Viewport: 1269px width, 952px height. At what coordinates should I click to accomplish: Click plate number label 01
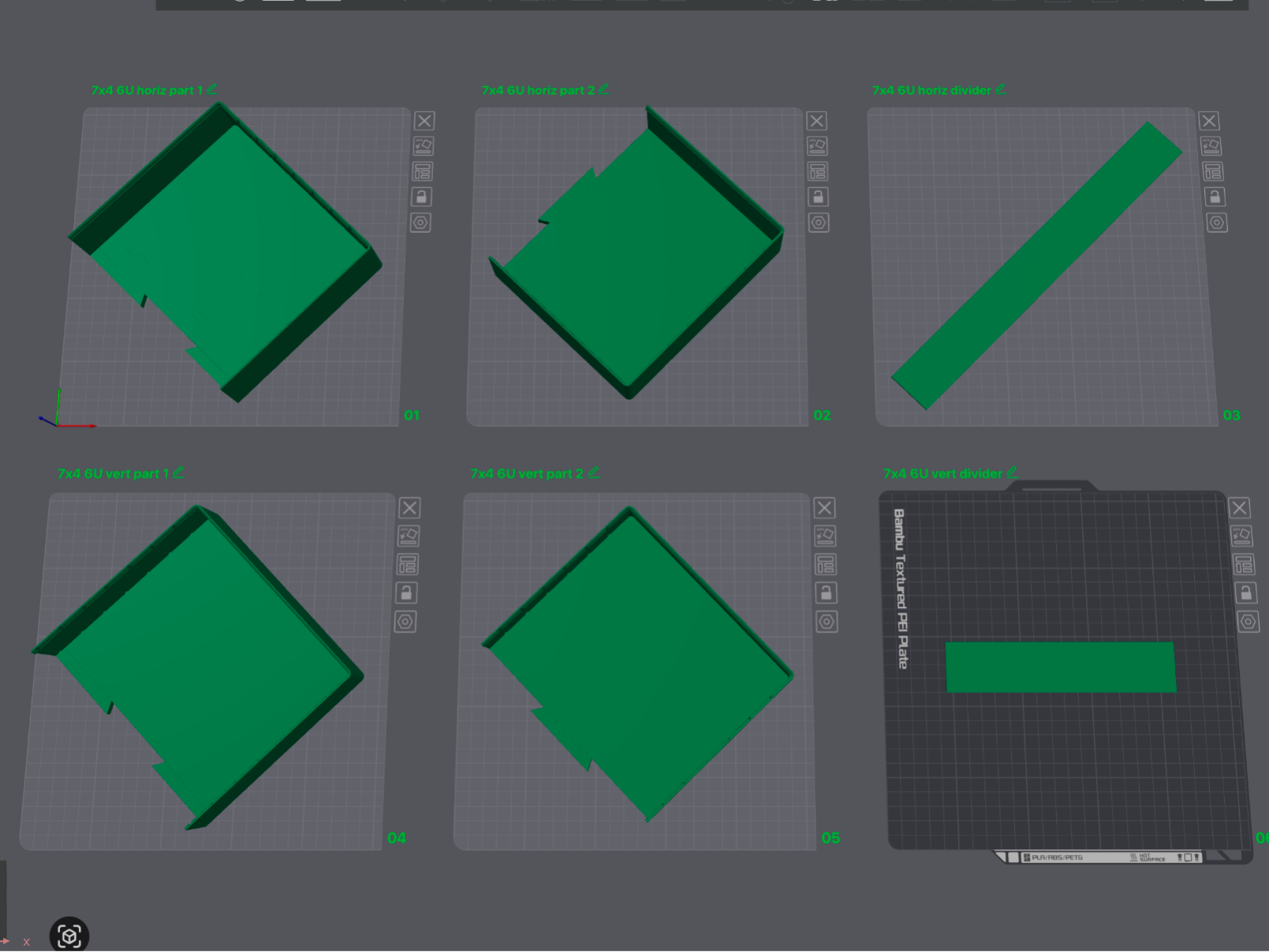tap(412, 415)
